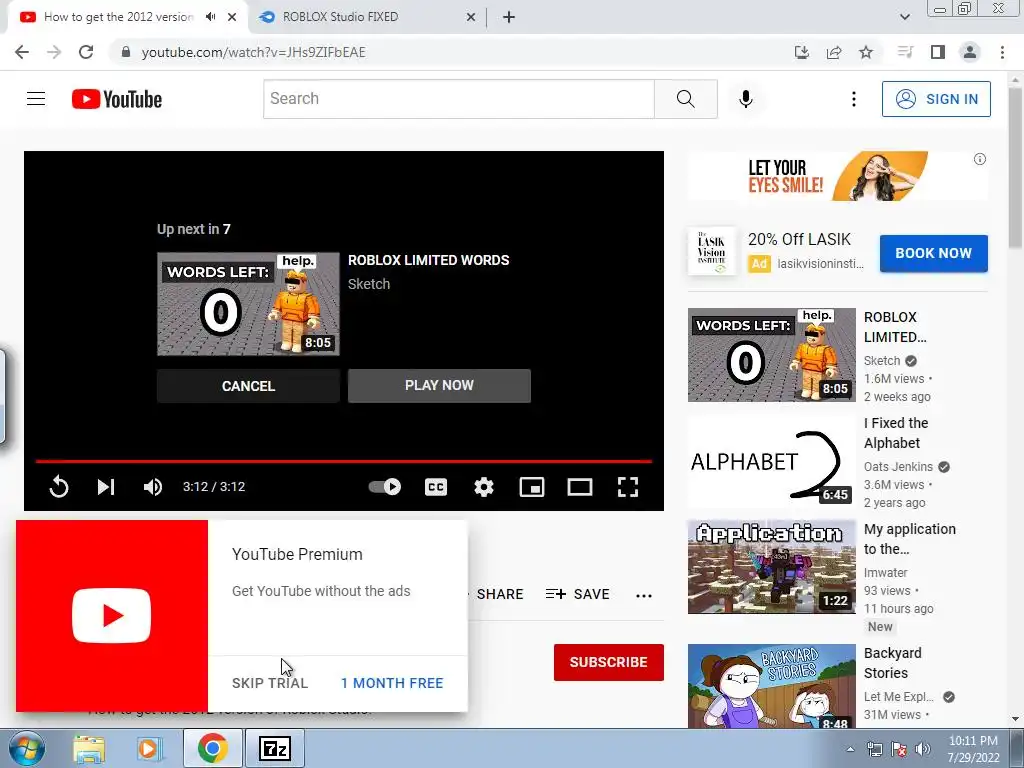This screenshot has height=768, width=1024.
Task: Open Windows Start menu
Action: point(27,749)
